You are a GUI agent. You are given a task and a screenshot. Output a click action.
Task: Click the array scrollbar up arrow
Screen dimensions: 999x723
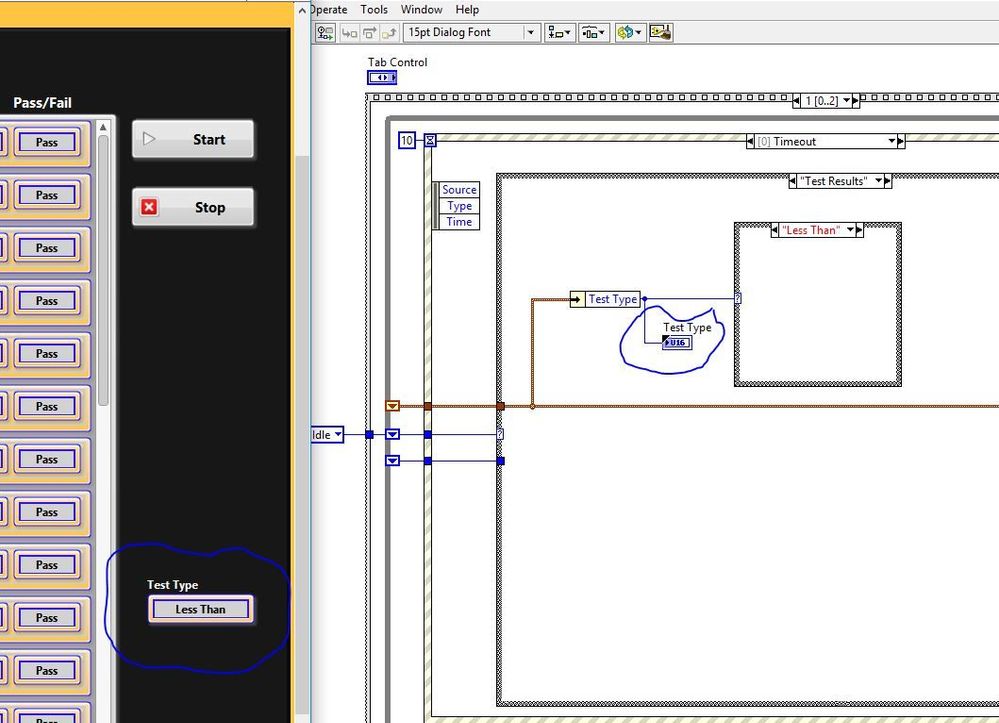[103, 127]
